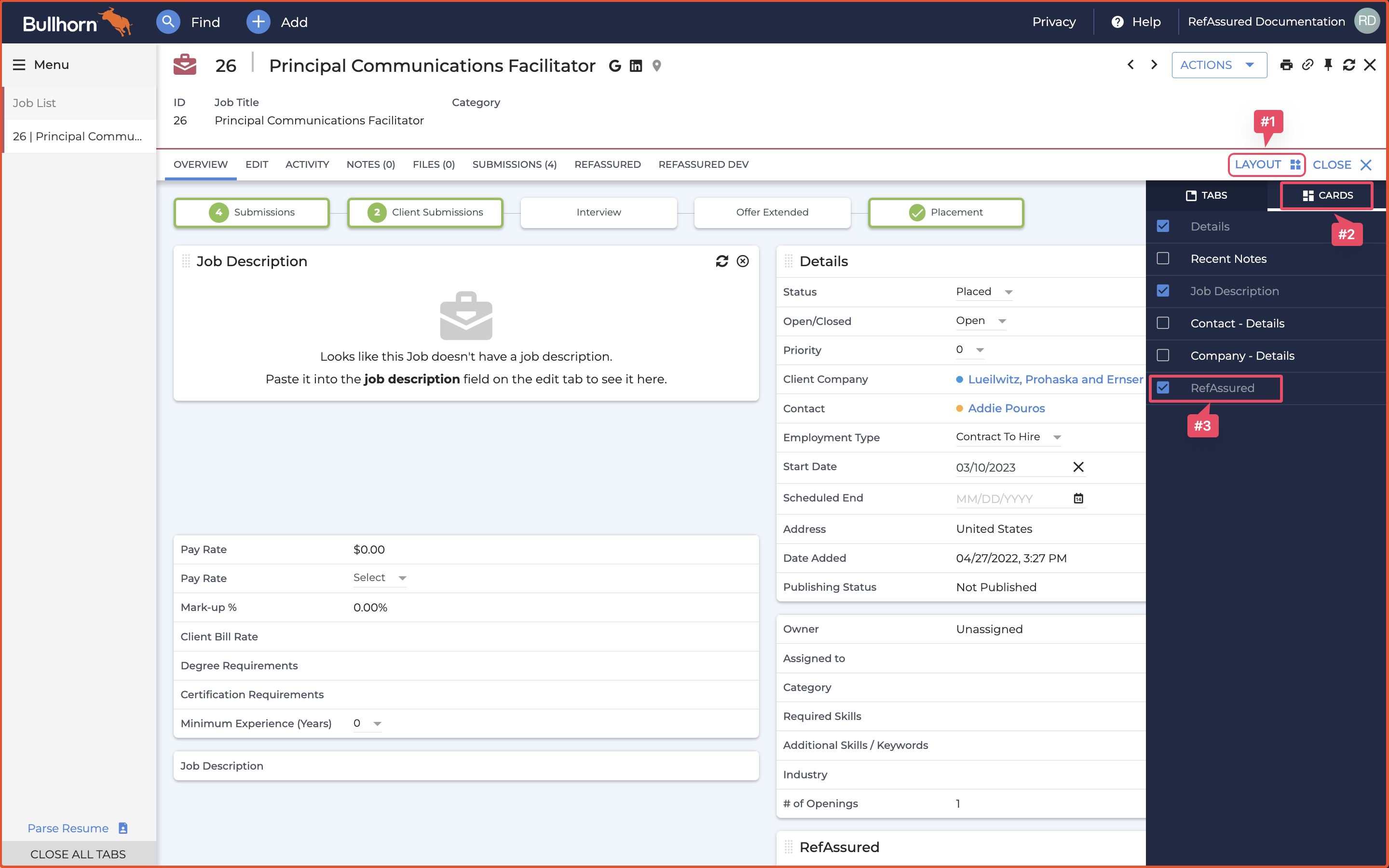Print the job record

pos(1286,65)
